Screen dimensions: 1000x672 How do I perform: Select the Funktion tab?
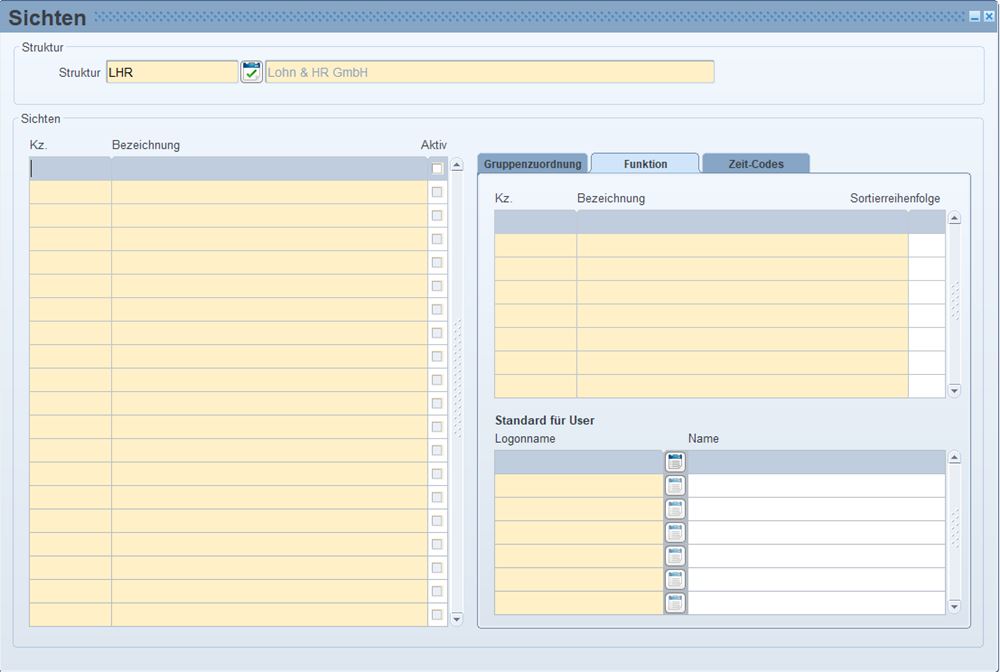tap(645, 164)
